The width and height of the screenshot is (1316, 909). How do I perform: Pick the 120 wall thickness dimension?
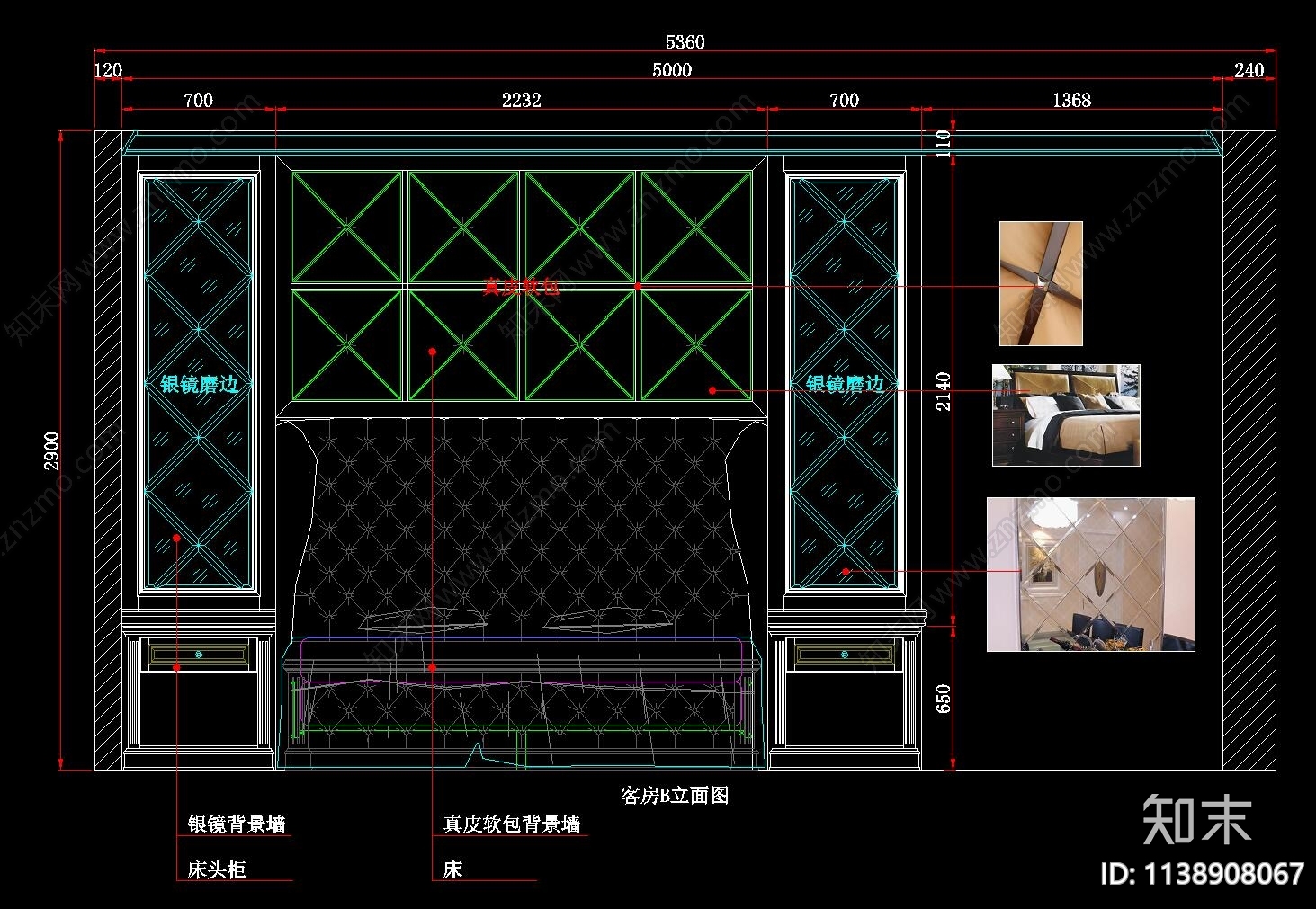click(x=108, y=70)
